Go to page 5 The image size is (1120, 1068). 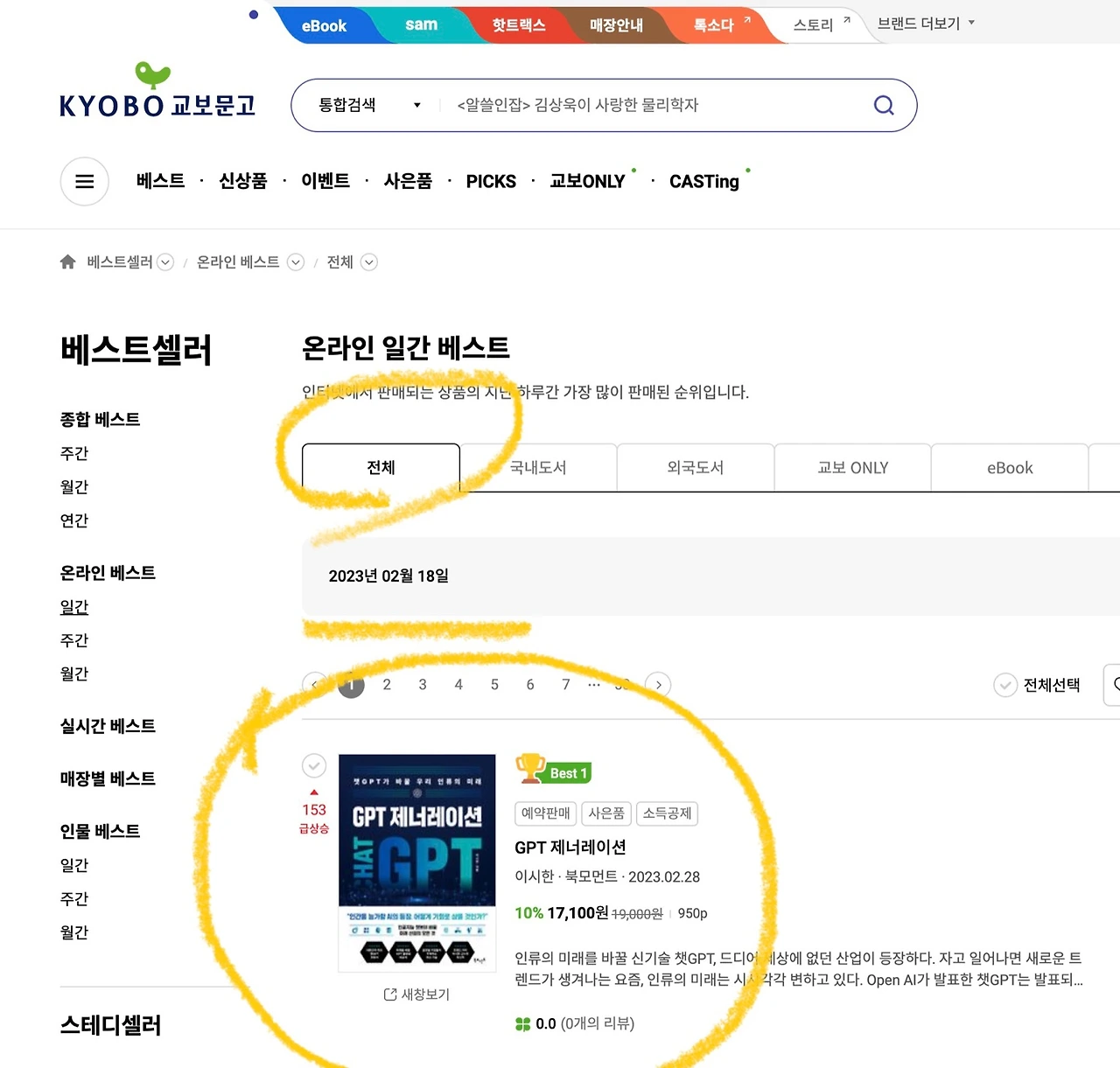(494, 685)
